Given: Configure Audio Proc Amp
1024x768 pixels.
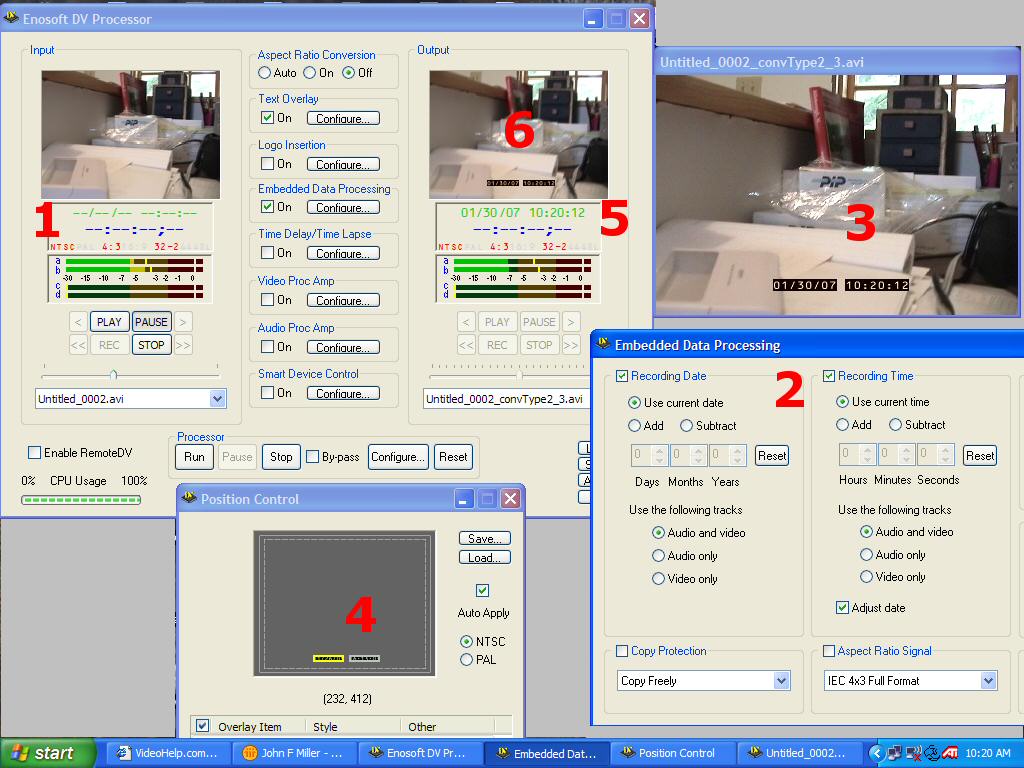Looking at the screenshot, I should click(343, 347).
